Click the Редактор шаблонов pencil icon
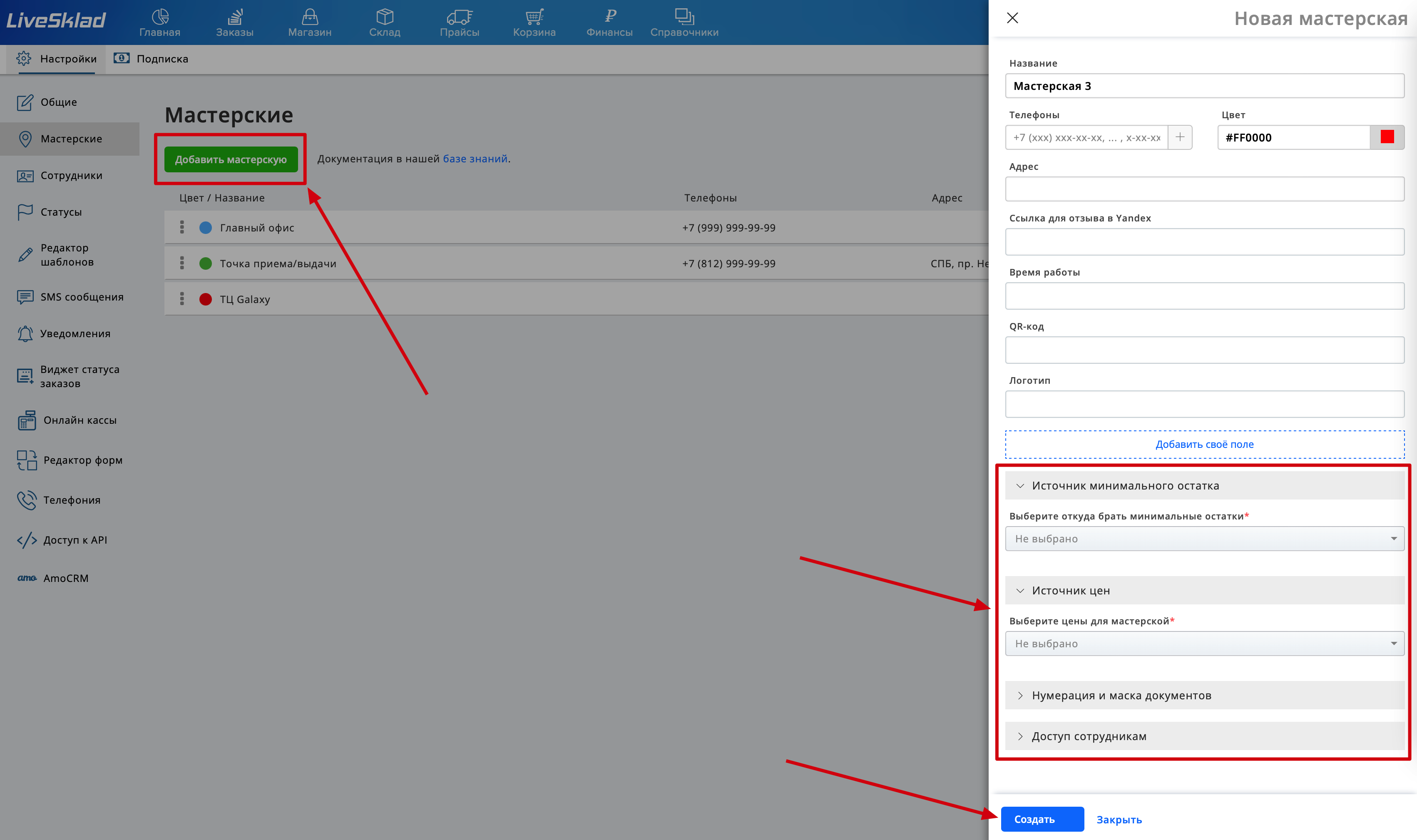 point(25,255)
